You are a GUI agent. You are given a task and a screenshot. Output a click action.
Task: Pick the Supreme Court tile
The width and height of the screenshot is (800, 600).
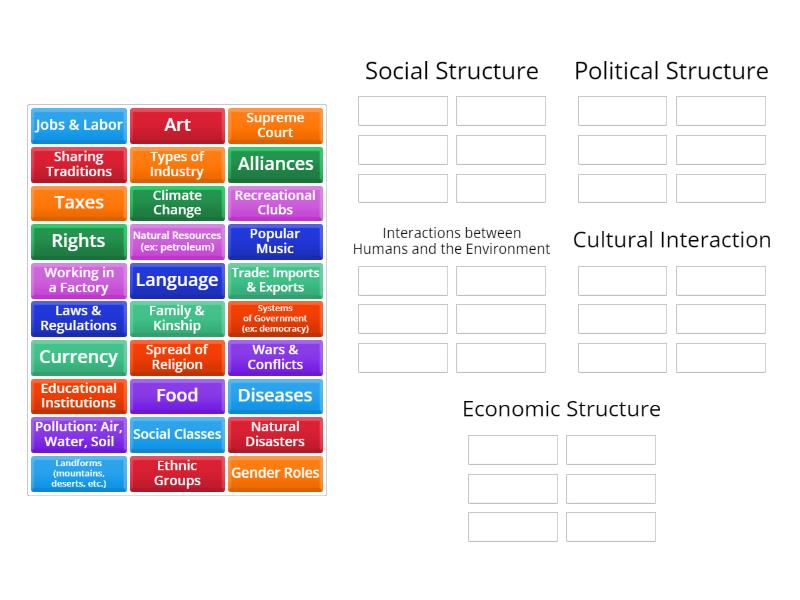[276, 125]
